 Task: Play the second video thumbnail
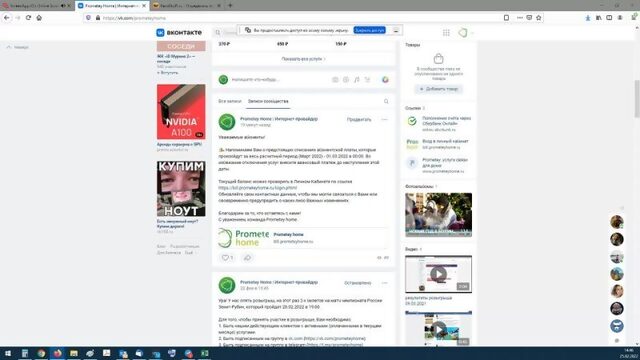[438, 329]
